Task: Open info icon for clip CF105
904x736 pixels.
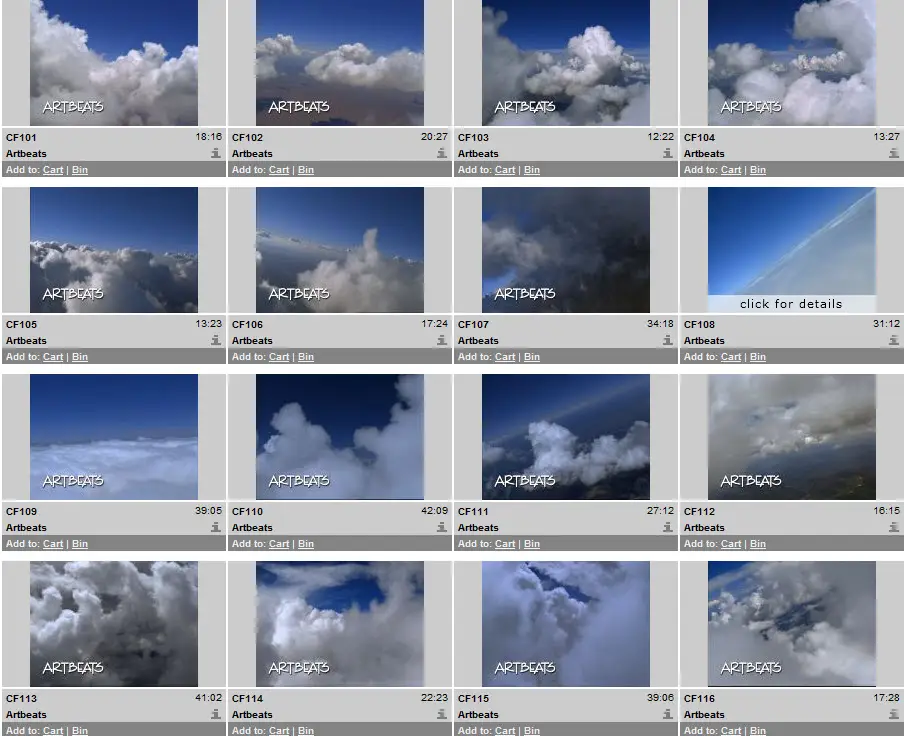Action: 216,340
